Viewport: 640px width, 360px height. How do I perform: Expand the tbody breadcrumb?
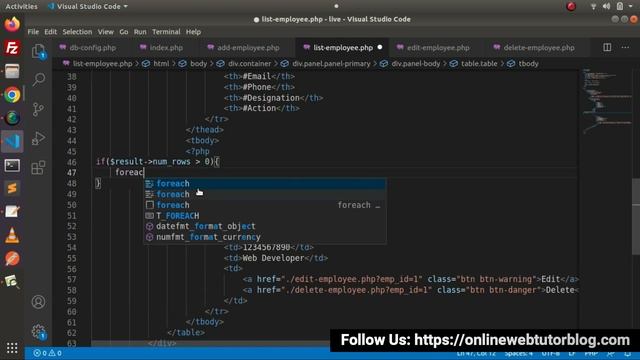(528, 64)
